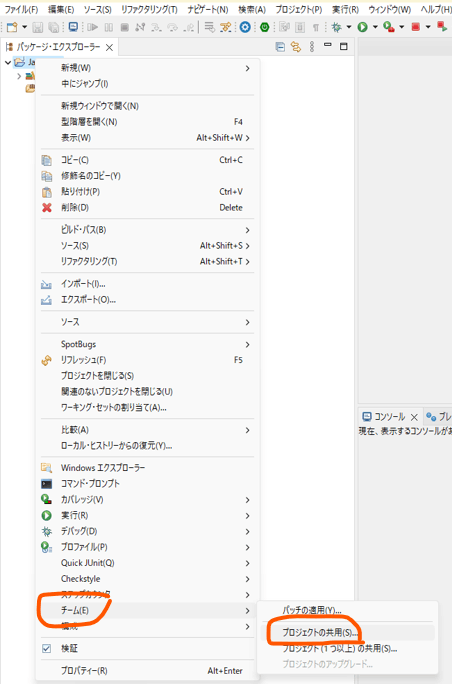
Task: Open dropdown arrow next to Run icon
Action: coord(375,27)
